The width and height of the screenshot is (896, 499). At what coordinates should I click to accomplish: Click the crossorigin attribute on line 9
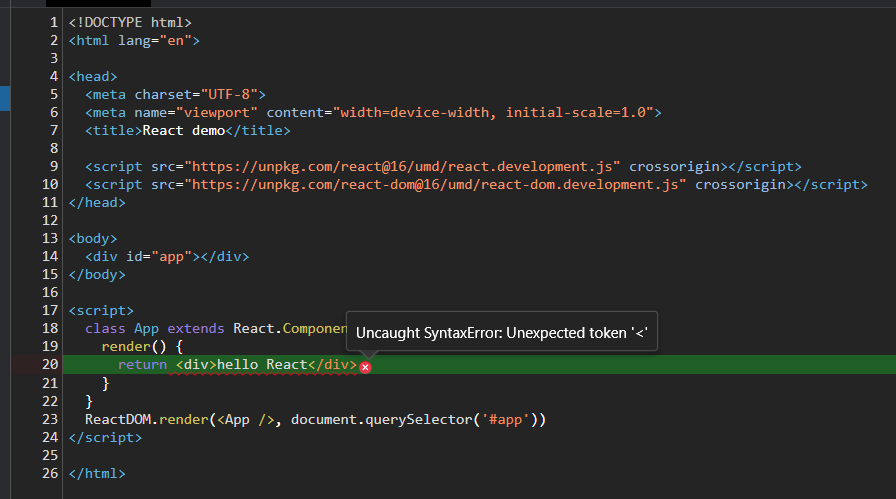pos(674,166)
